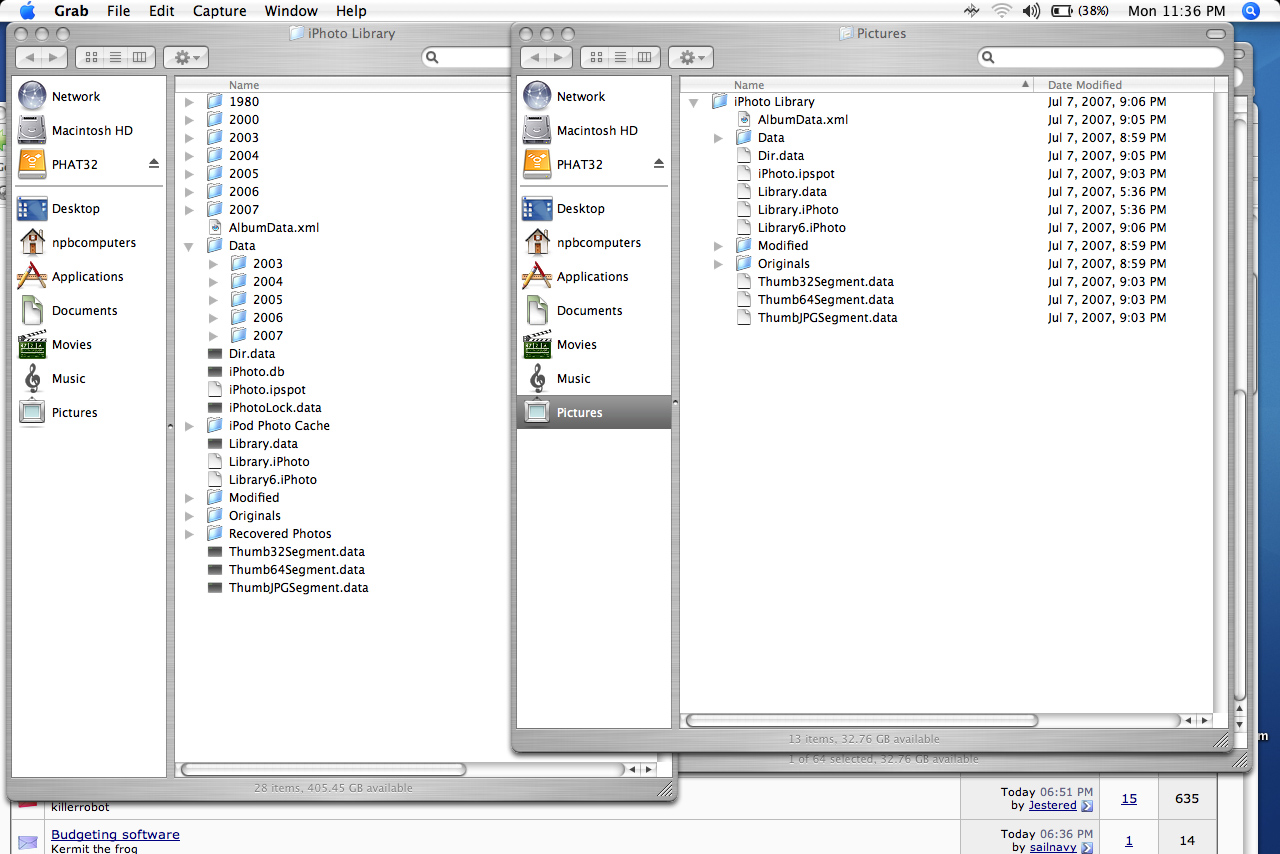This screenshot has height=854, width=1280.
Task: Open Action gear menu in Pictures window toolbar
Action: click(690, 57)
